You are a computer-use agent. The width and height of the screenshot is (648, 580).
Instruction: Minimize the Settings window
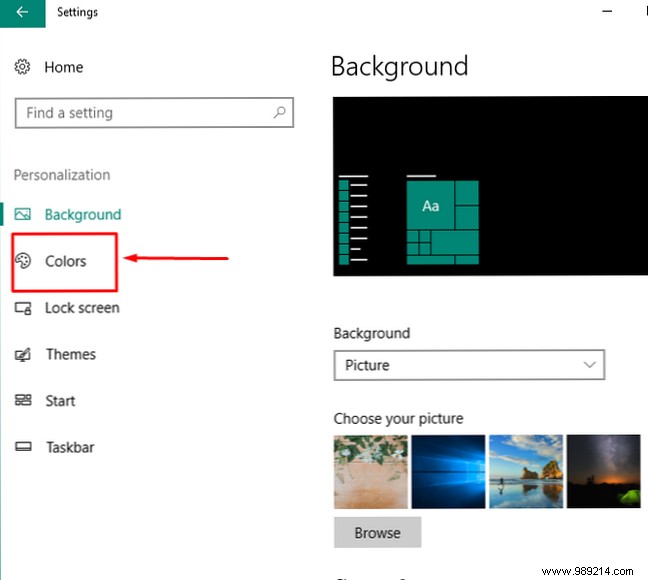607,12
